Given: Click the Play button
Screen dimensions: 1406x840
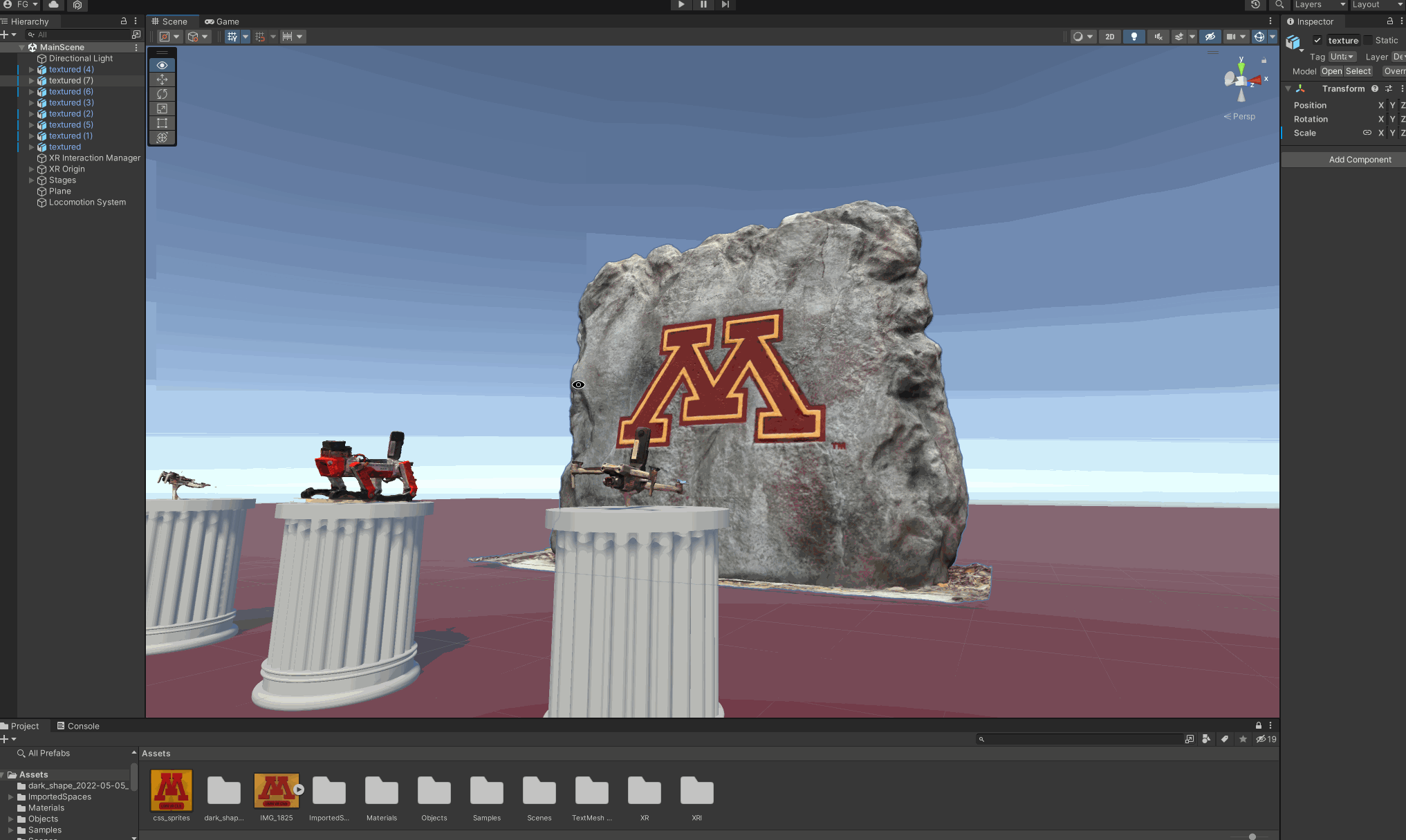Looking at the screenshot, I should pyautogui.click(x=681, y=4).
